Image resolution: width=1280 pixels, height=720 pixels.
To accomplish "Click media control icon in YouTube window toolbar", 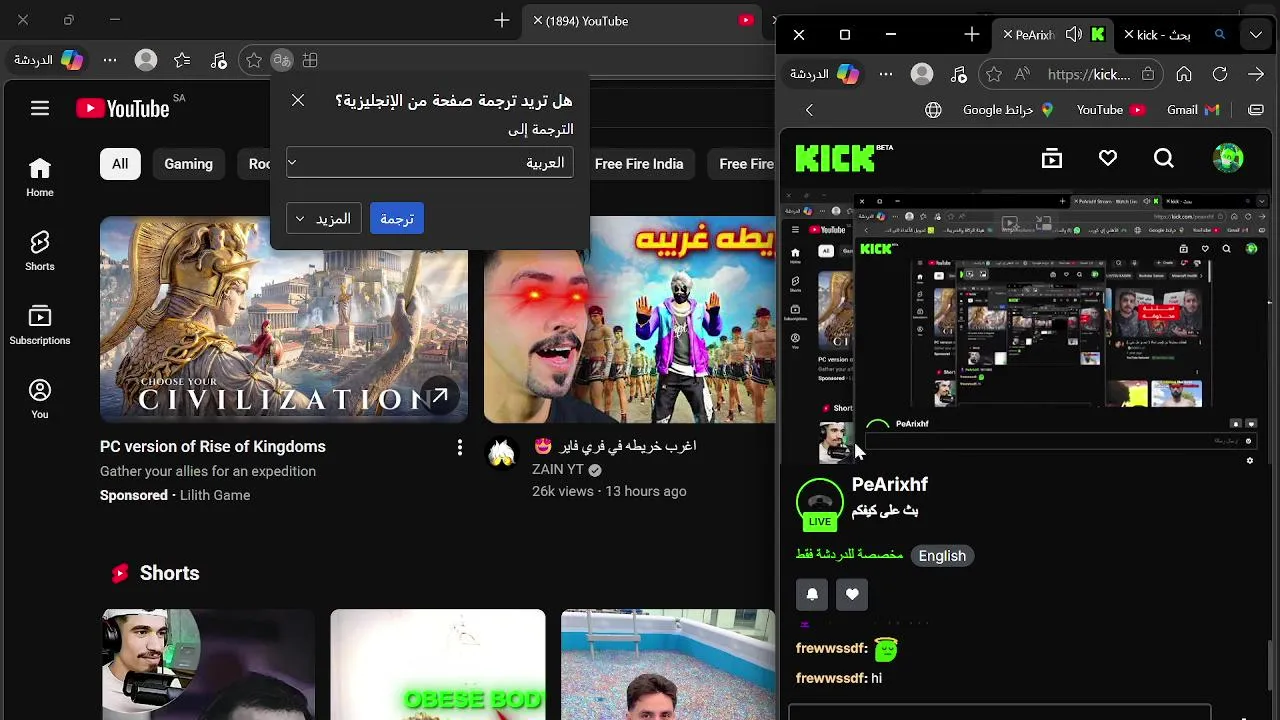I will pyautogui.click(x=219, y=61).
